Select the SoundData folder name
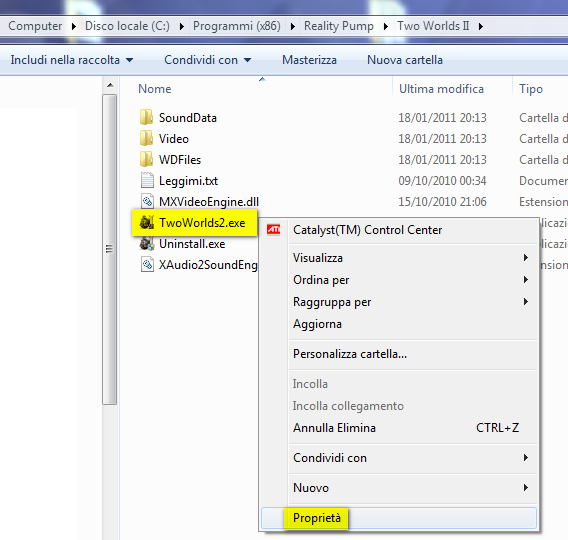This screenshot has width=568, height=540. pos(188,118)
